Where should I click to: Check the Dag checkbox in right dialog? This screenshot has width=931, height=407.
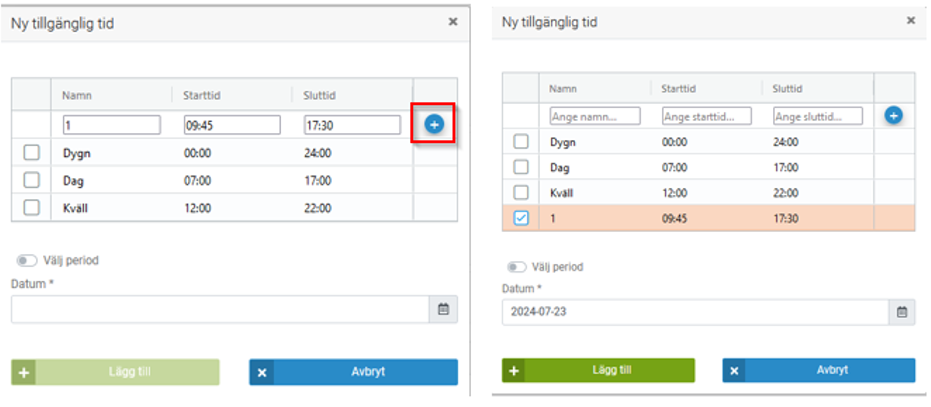pos(521,167)
